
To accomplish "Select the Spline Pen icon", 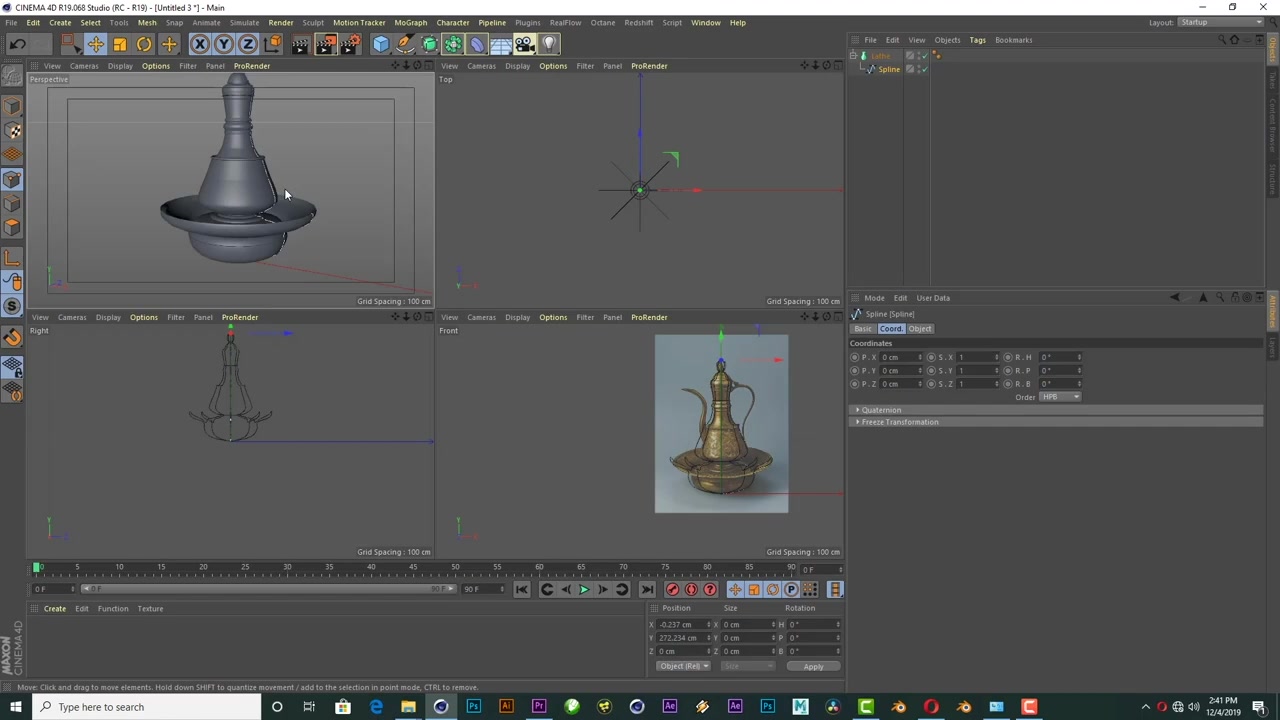I will click(406, 43).
